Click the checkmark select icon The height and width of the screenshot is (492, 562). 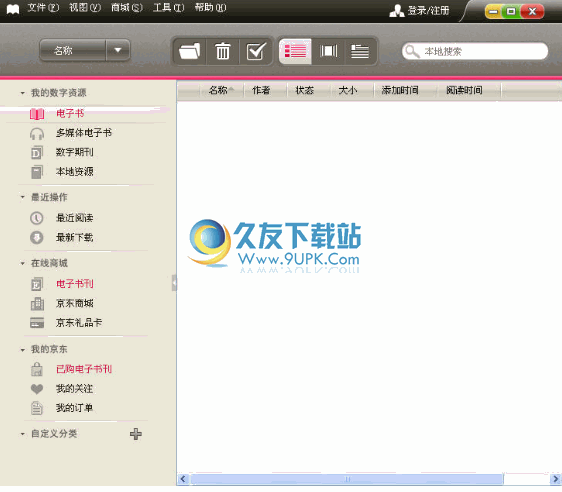256,51
